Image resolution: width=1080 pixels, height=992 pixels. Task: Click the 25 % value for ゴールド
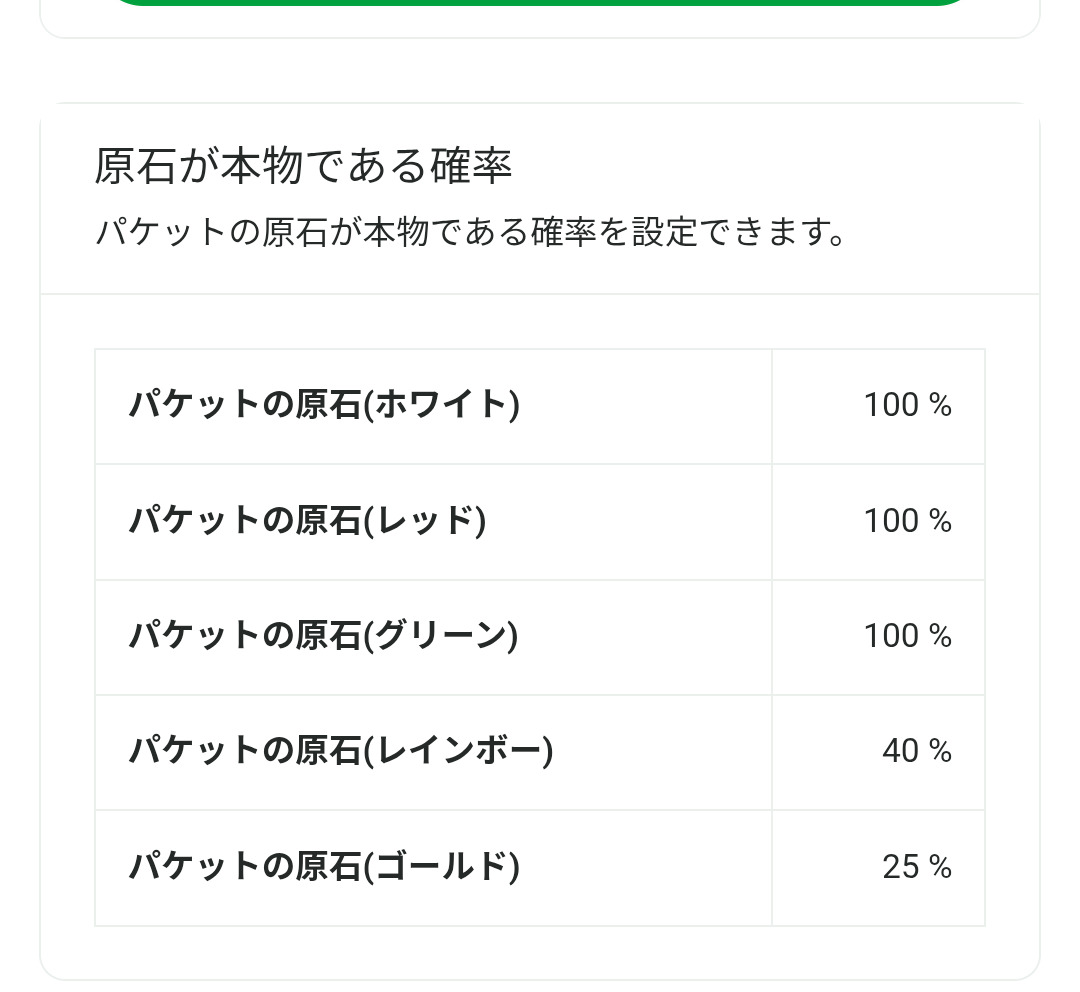916,867
